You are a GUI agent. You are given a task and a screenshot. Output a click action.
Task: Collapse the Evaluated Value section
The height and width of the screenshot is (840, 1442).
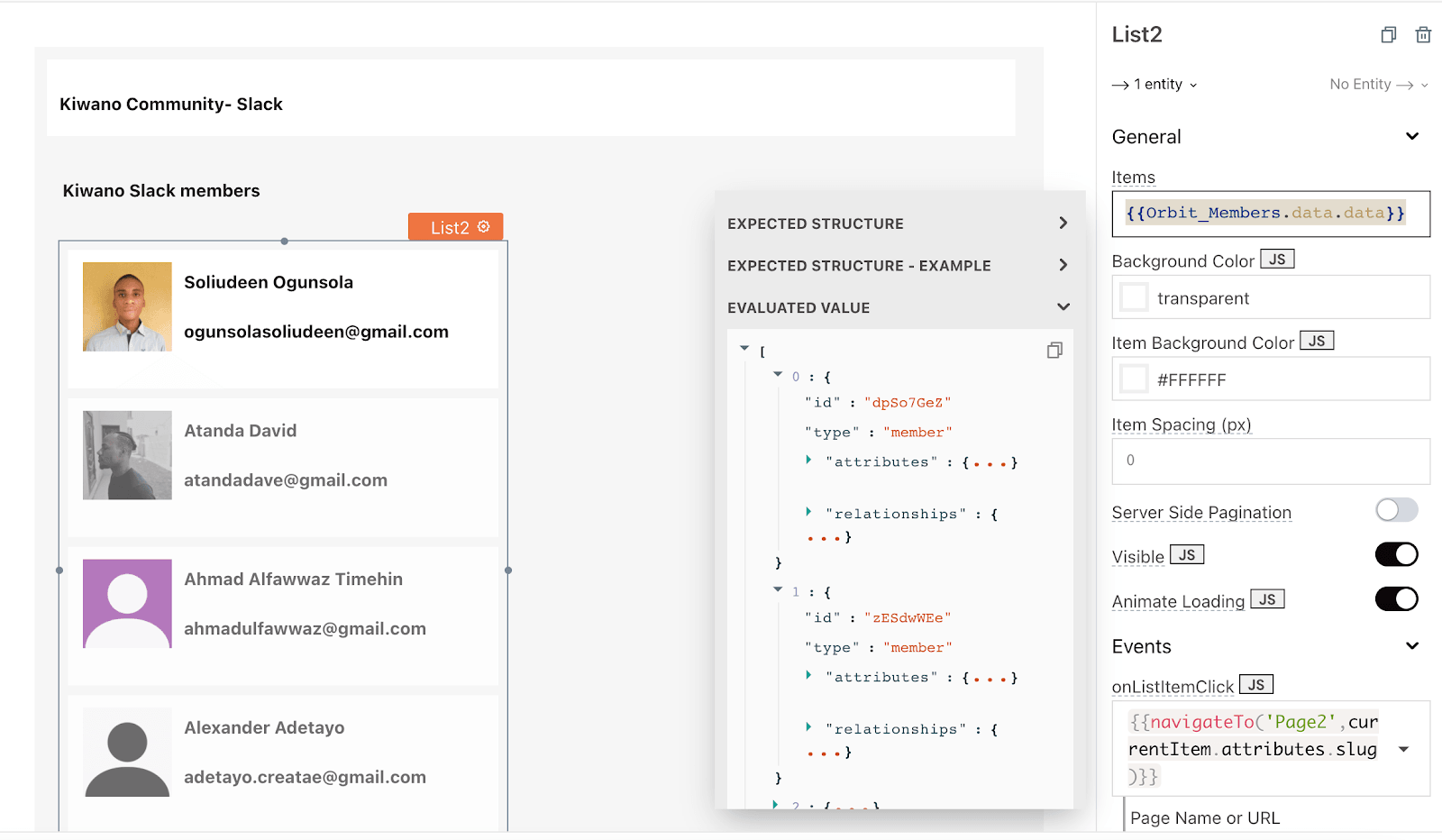pos(1063,307)
